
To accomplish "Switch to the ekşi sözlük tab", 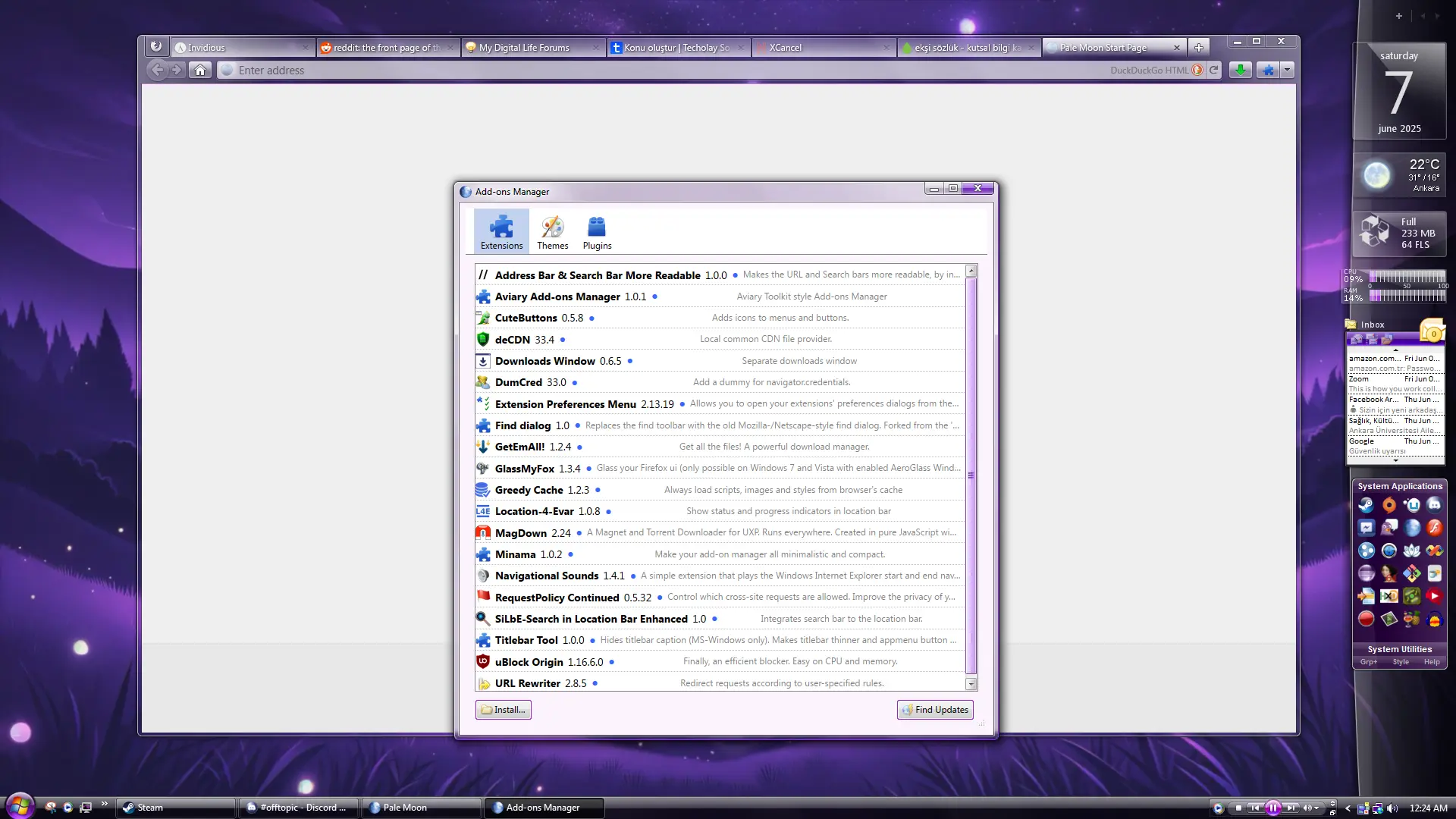I will [969, 47].
